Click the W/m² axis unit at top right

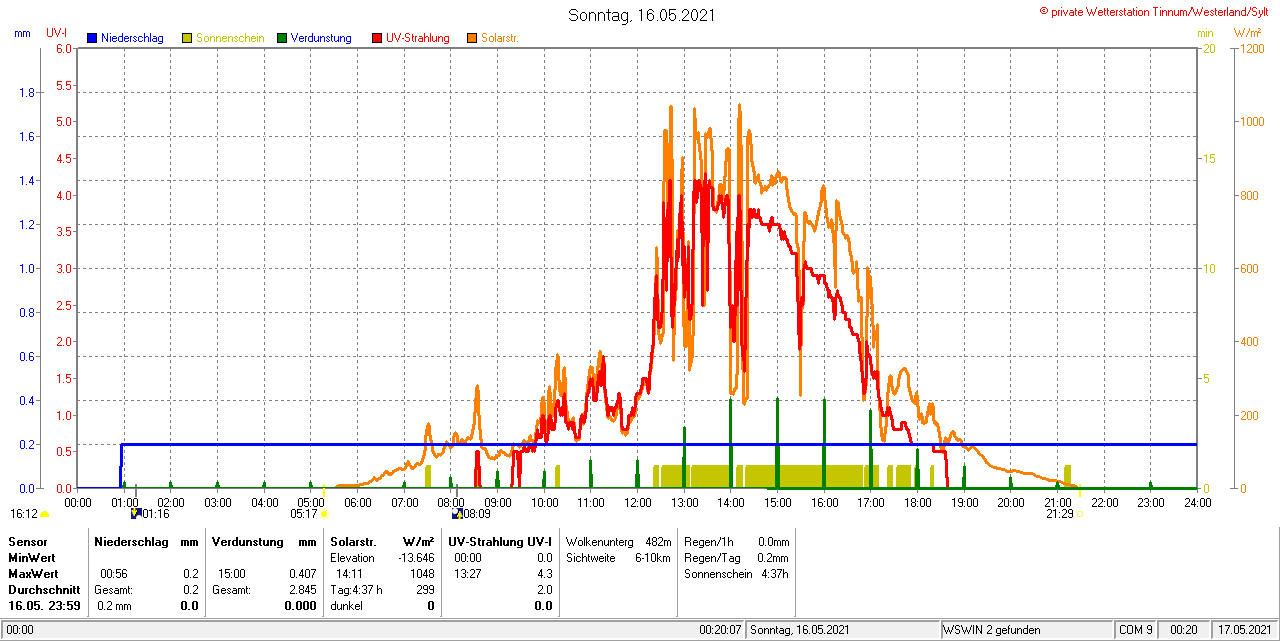(1248, 33)
